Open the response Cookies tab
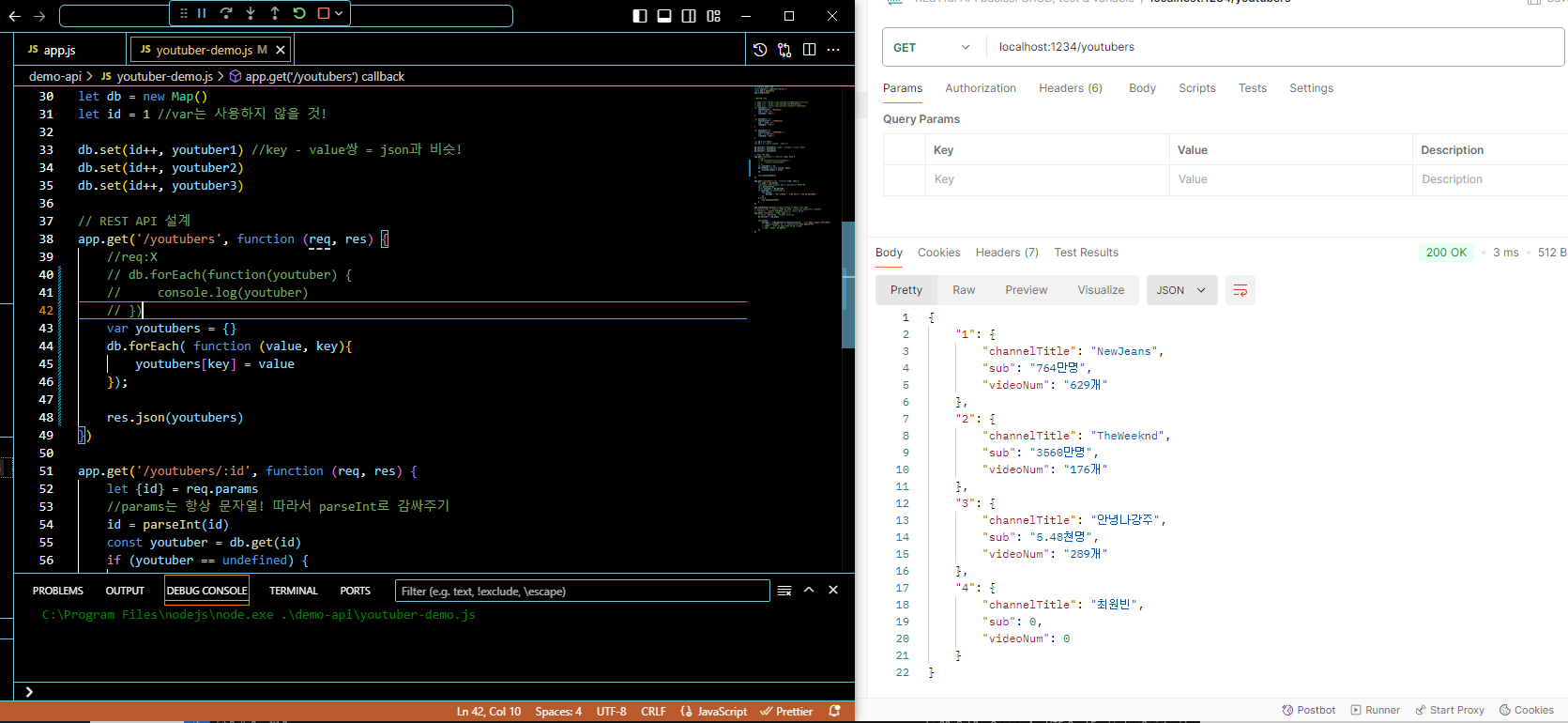 [x=938, y=253]
